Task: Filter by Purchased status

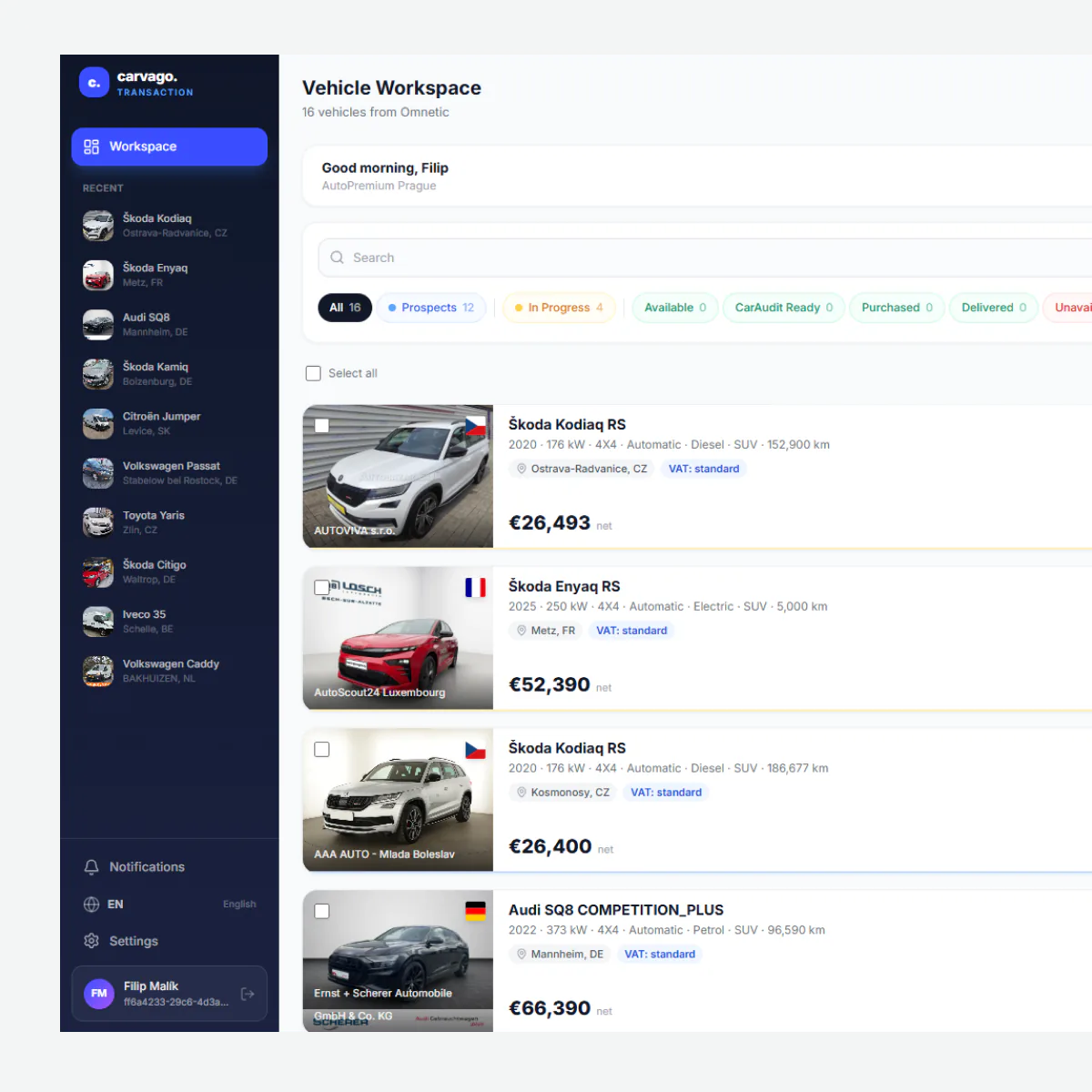Action: [x=897, y=308]
